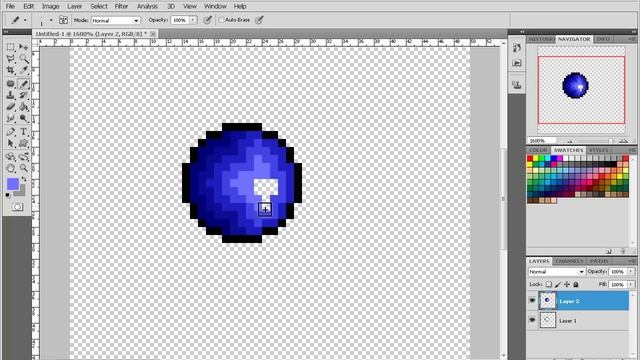The height and width of the screenshot is (360, 640).
Task: Toggle lock all for the layer
Action: pos(576,284)
